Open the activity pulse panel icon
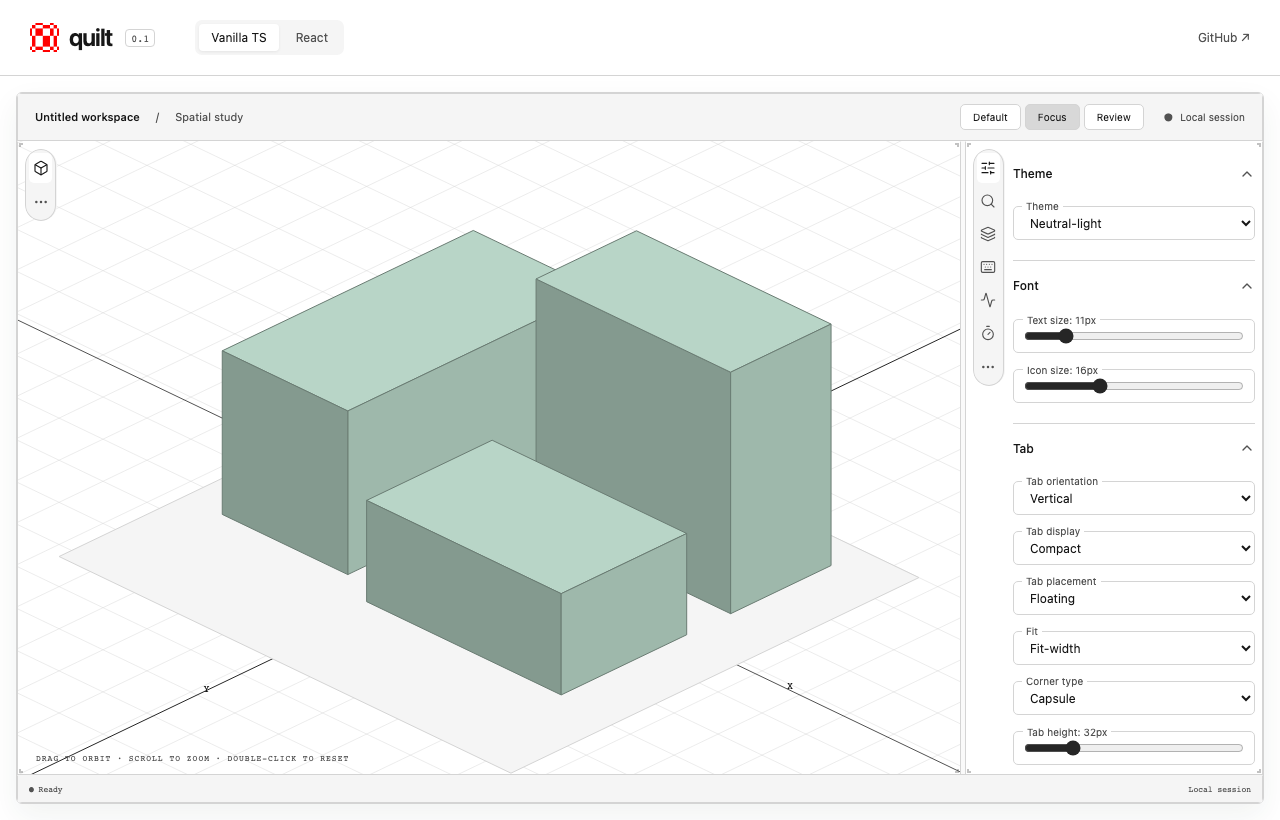 988,300
